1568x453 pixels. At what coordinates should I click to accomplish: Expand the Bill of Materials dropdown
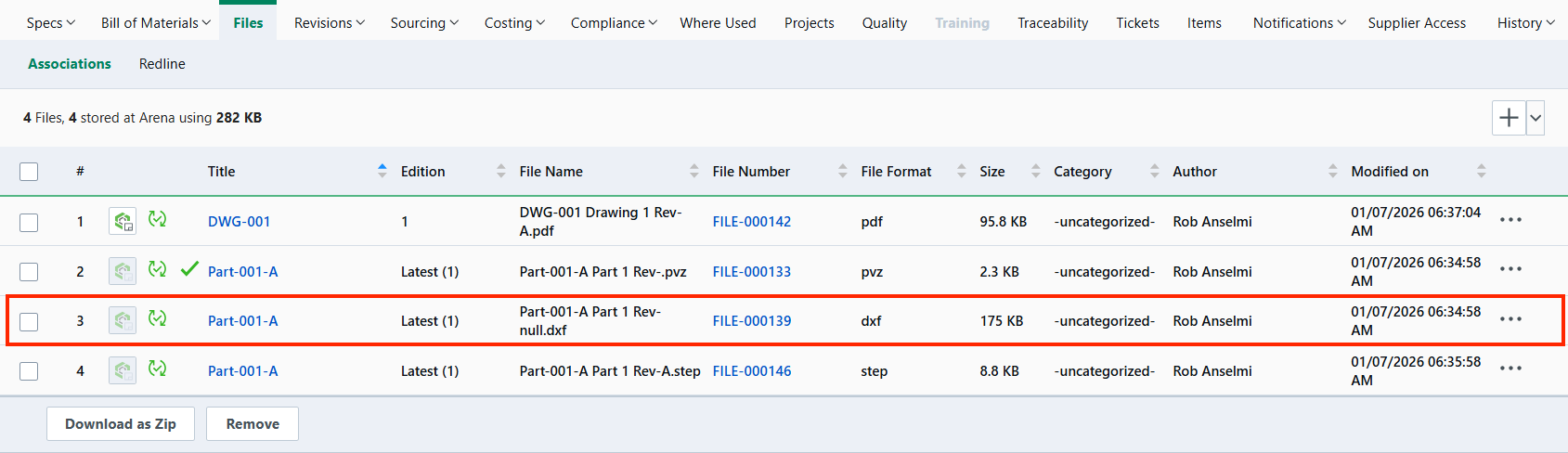tap(156, 22)
